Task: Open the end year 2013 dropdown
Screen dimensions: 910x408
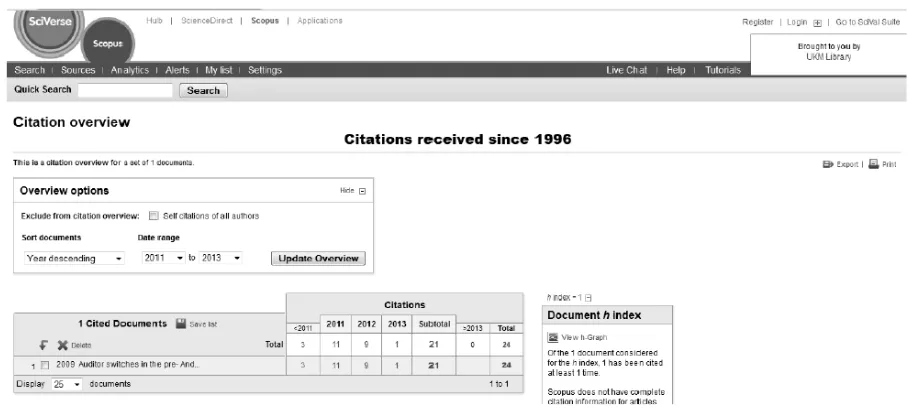Action: pyautogui.click(x=221, y=258)
